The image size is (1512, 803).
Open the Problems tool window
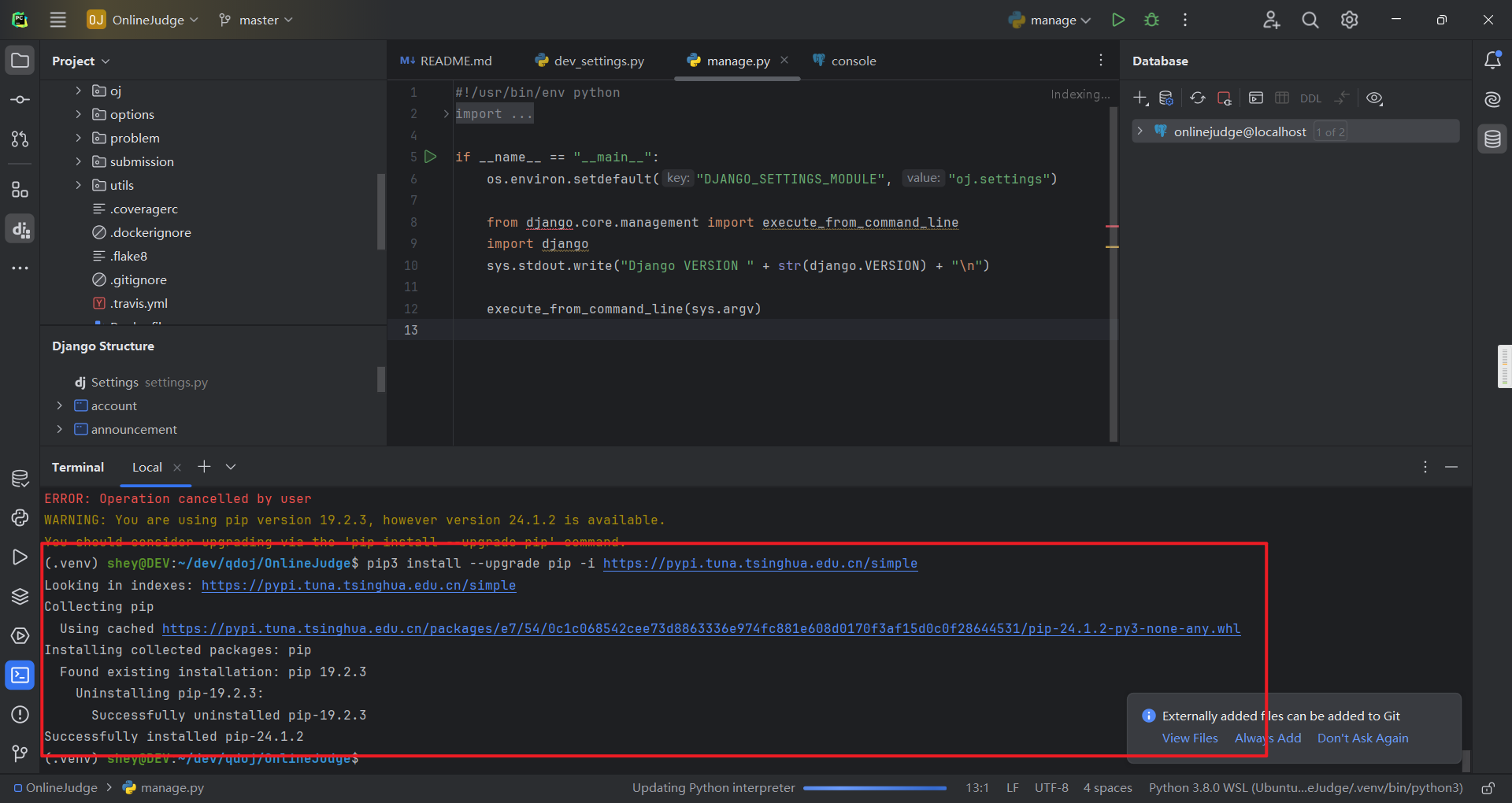pyautogui.click(x=20, y=714)
